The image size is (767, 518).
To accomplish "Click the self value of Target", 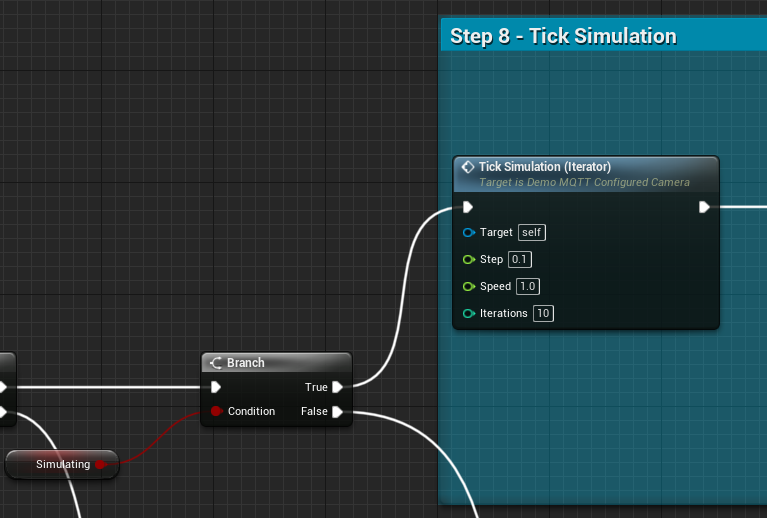I will [x=532, y=232].
